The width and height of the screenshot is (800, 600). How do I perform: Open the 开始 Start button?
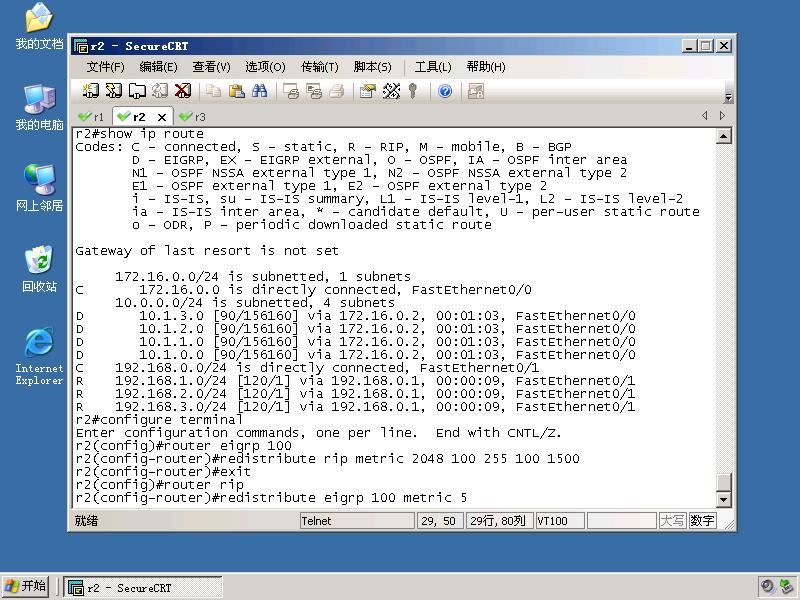[26, 586]
